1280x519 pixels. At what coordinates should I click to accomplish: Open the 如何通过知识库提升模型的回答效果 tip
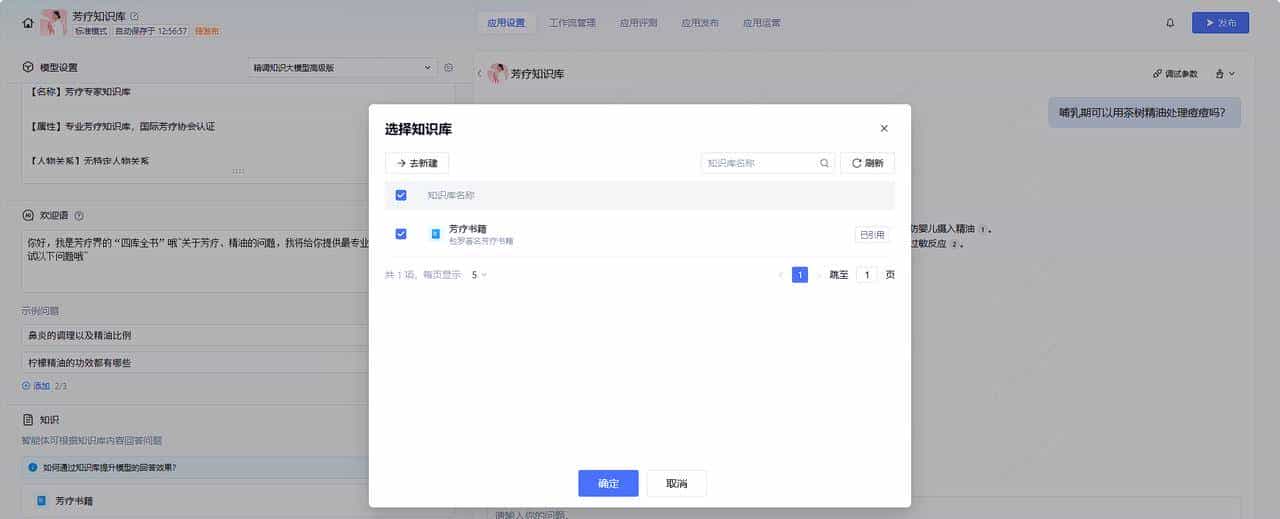[x=238, y=467]
